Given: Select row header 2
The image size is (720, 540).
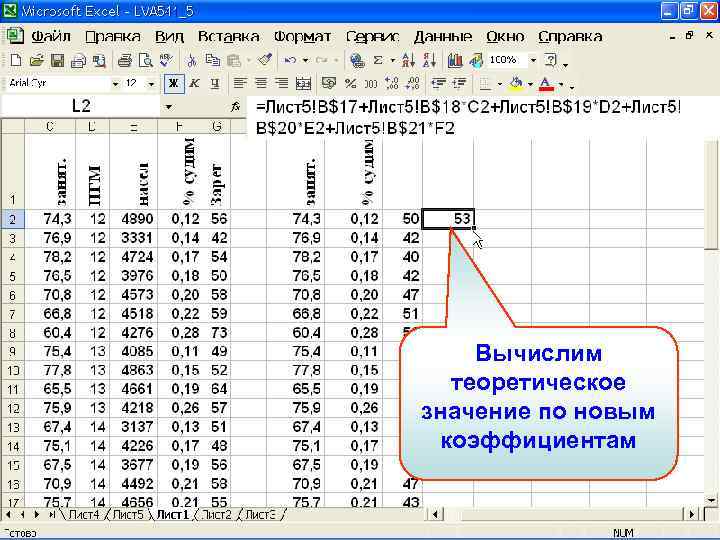Looking at the screenshot, I should tap(12, 219).
